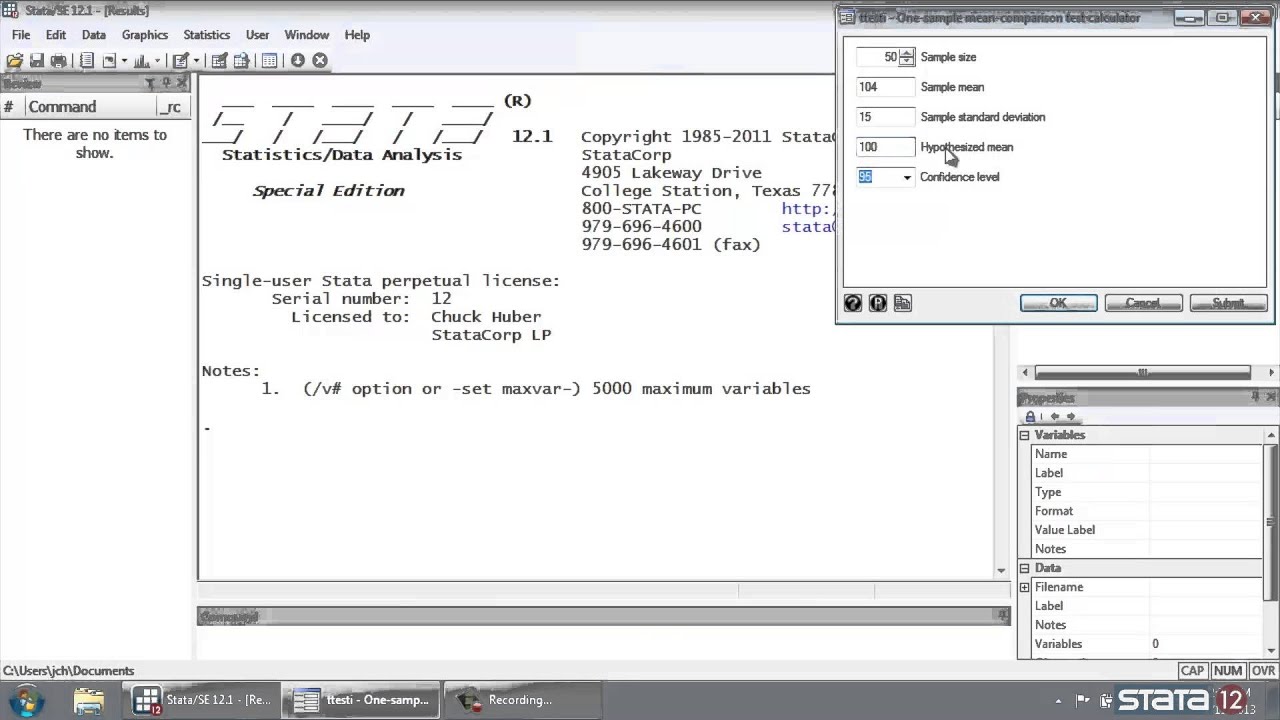Close the Properties panel
The height and width of the screenshot is (720, 1280).
(x=1272, y=398)
